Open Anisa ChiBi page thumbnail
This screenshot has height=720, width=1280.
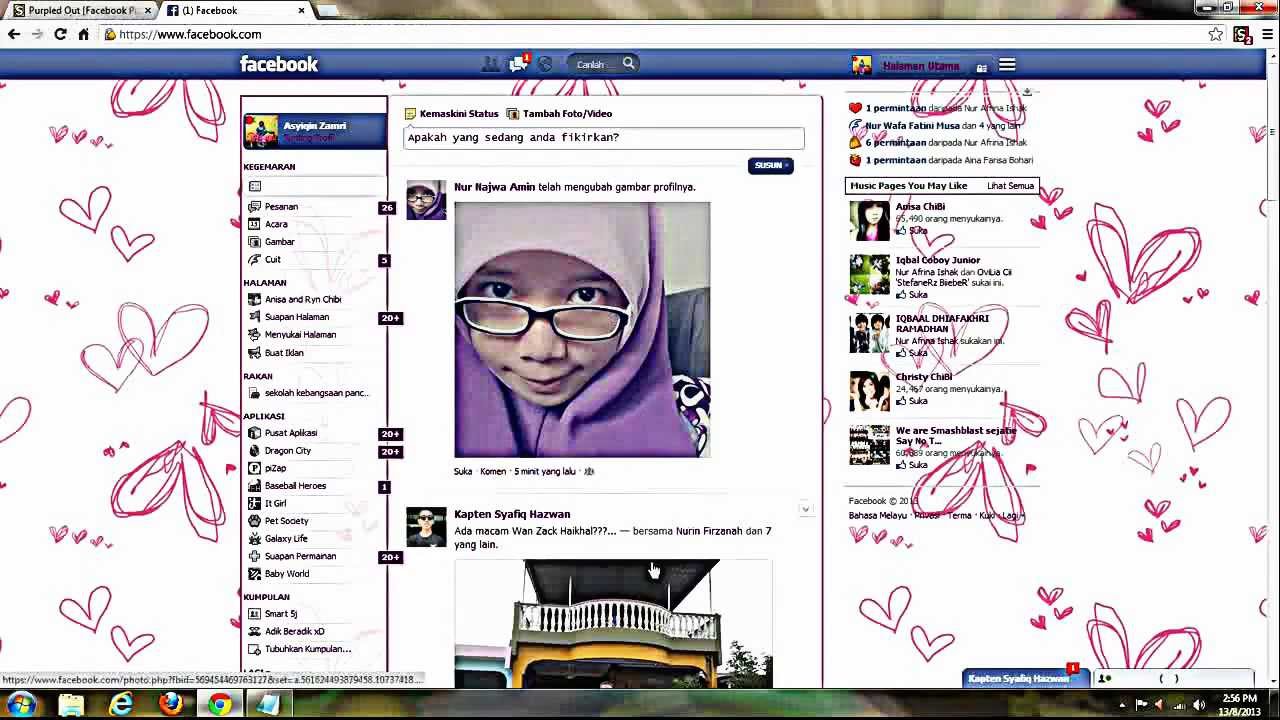869,221
